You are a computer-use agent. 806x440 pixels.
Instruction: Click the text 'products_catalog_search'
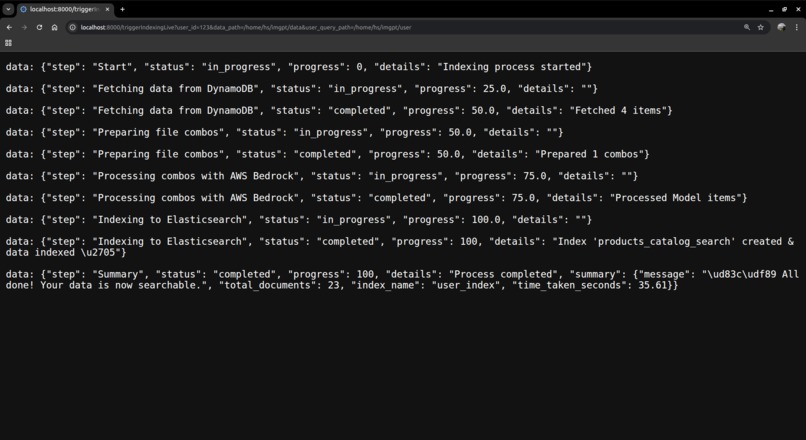coord(663,242)
